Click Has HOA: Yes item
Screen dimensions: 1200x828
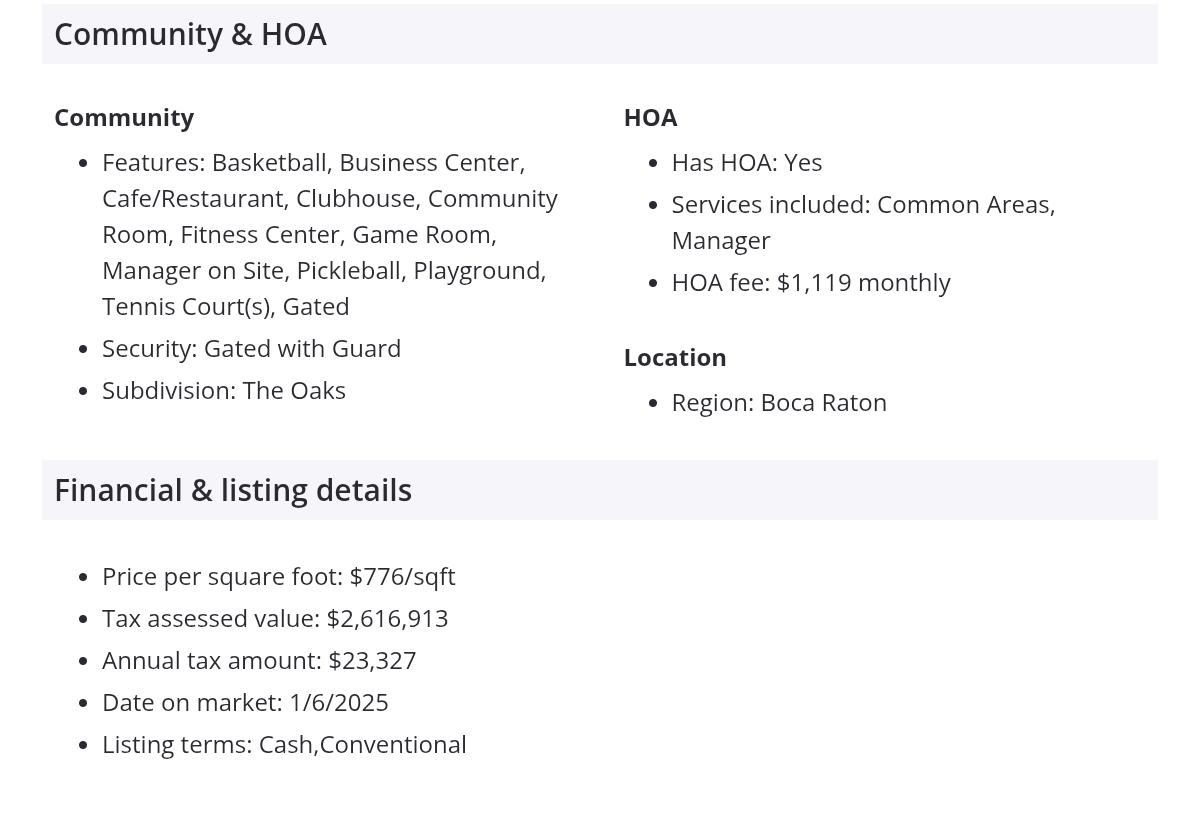(x=747, y=162)
